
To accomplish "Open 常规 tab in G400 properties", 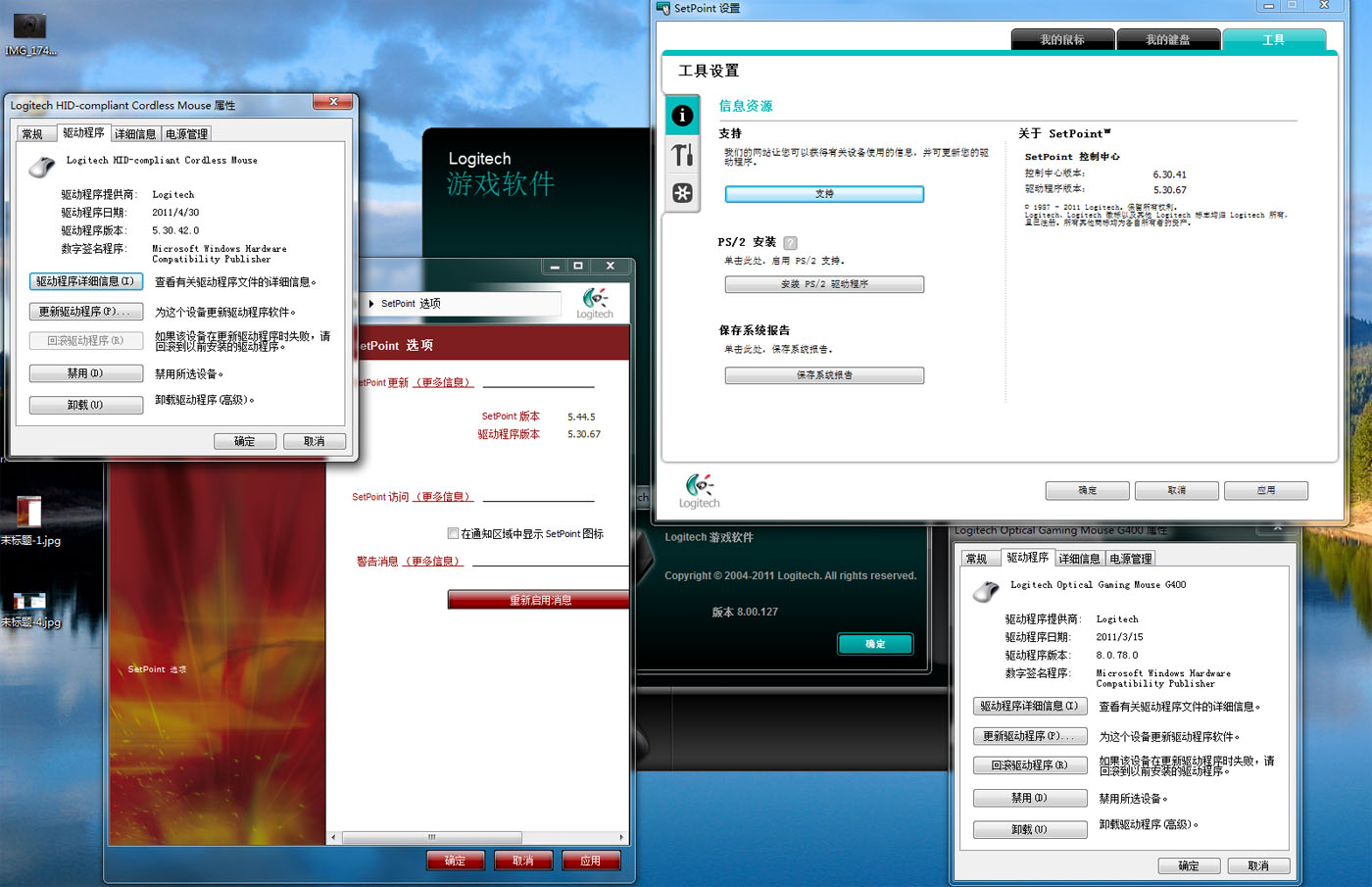I will click(976, 559).
